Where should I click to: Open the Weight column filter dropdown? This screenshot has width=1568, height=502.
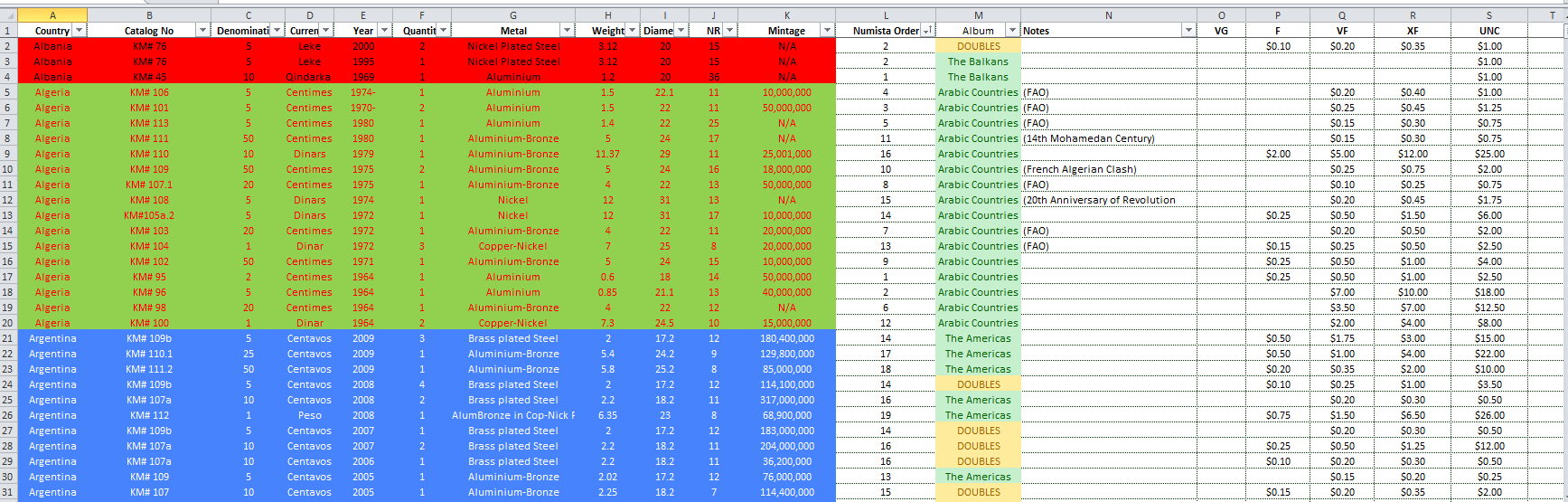632,31
